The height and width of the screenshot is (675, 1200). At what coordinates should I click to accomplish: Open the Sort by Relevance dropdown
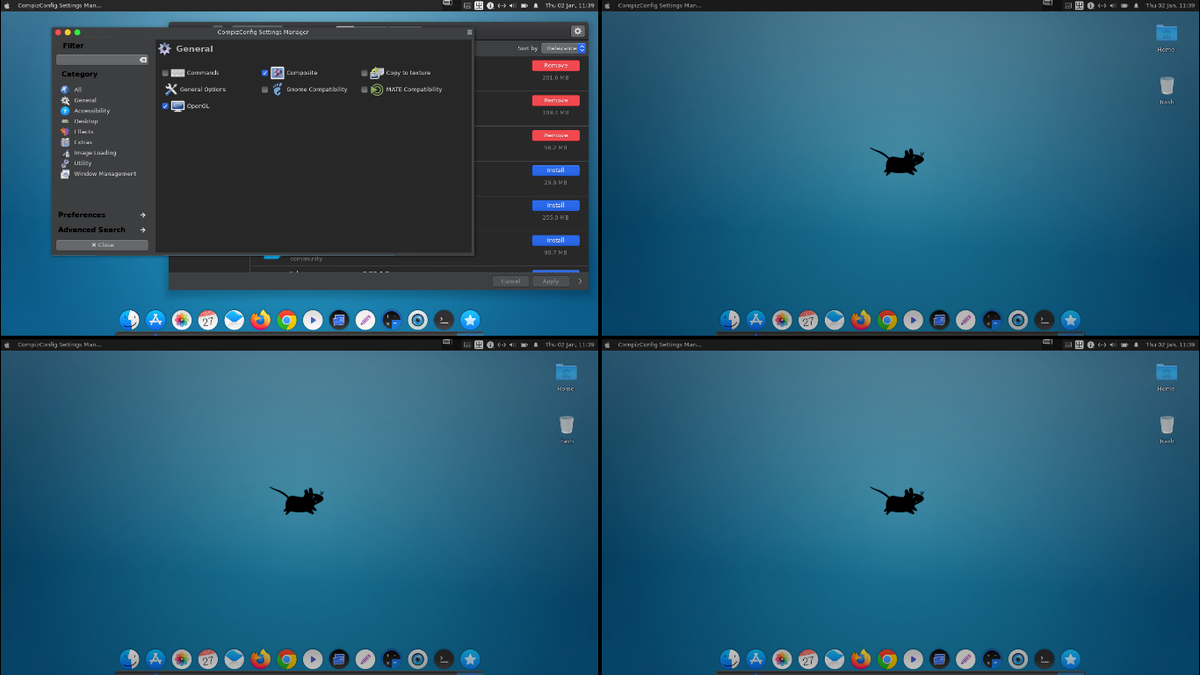point(564,48)
